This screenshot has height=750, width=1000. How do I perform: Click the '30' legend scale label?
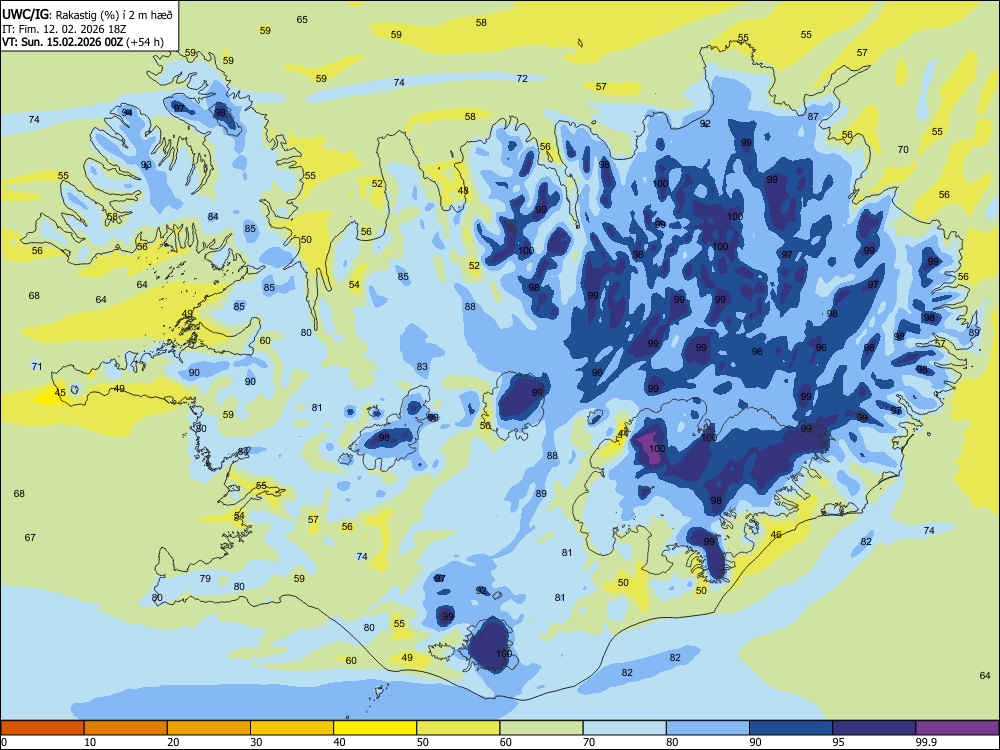256,742
